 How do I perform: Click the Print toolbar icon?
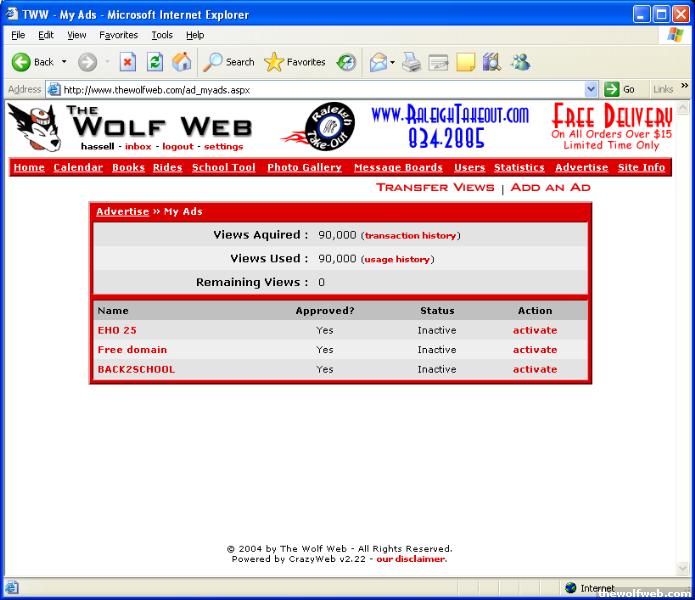411,62
